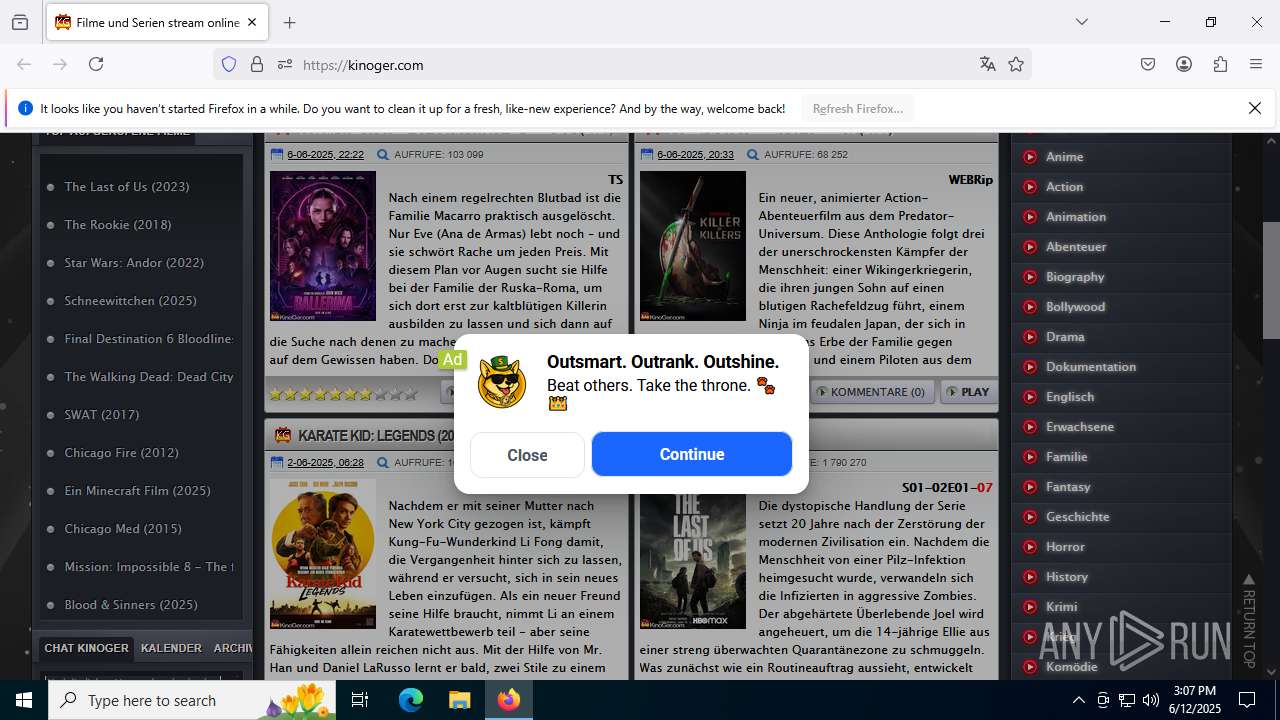
Task: Open the Englisch category
Action: pyautogui.click(x=1070, y=396)
